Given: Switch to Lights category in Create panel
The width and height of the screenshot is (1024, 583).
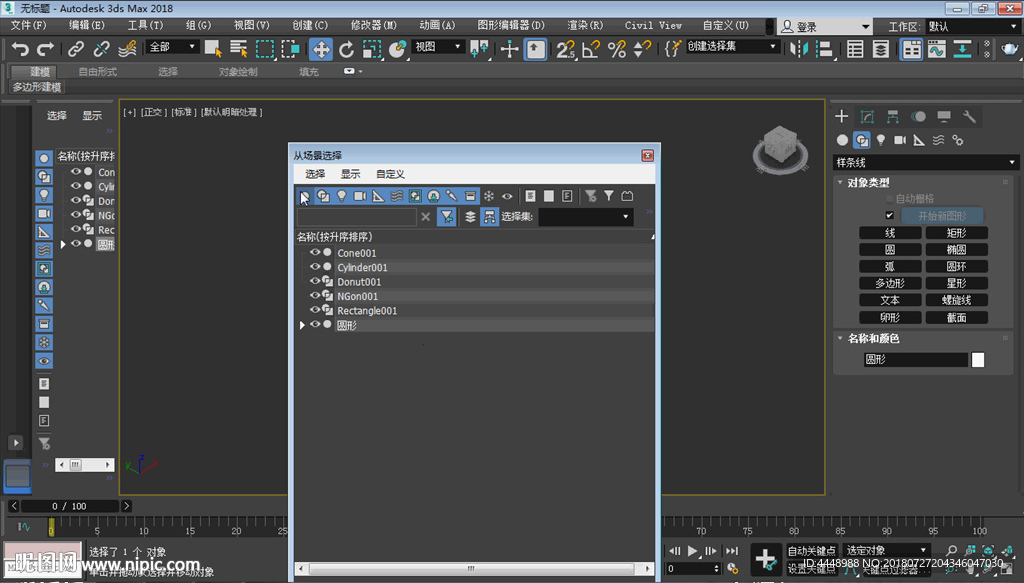Looking at the screenshot, I should point(881,140).
